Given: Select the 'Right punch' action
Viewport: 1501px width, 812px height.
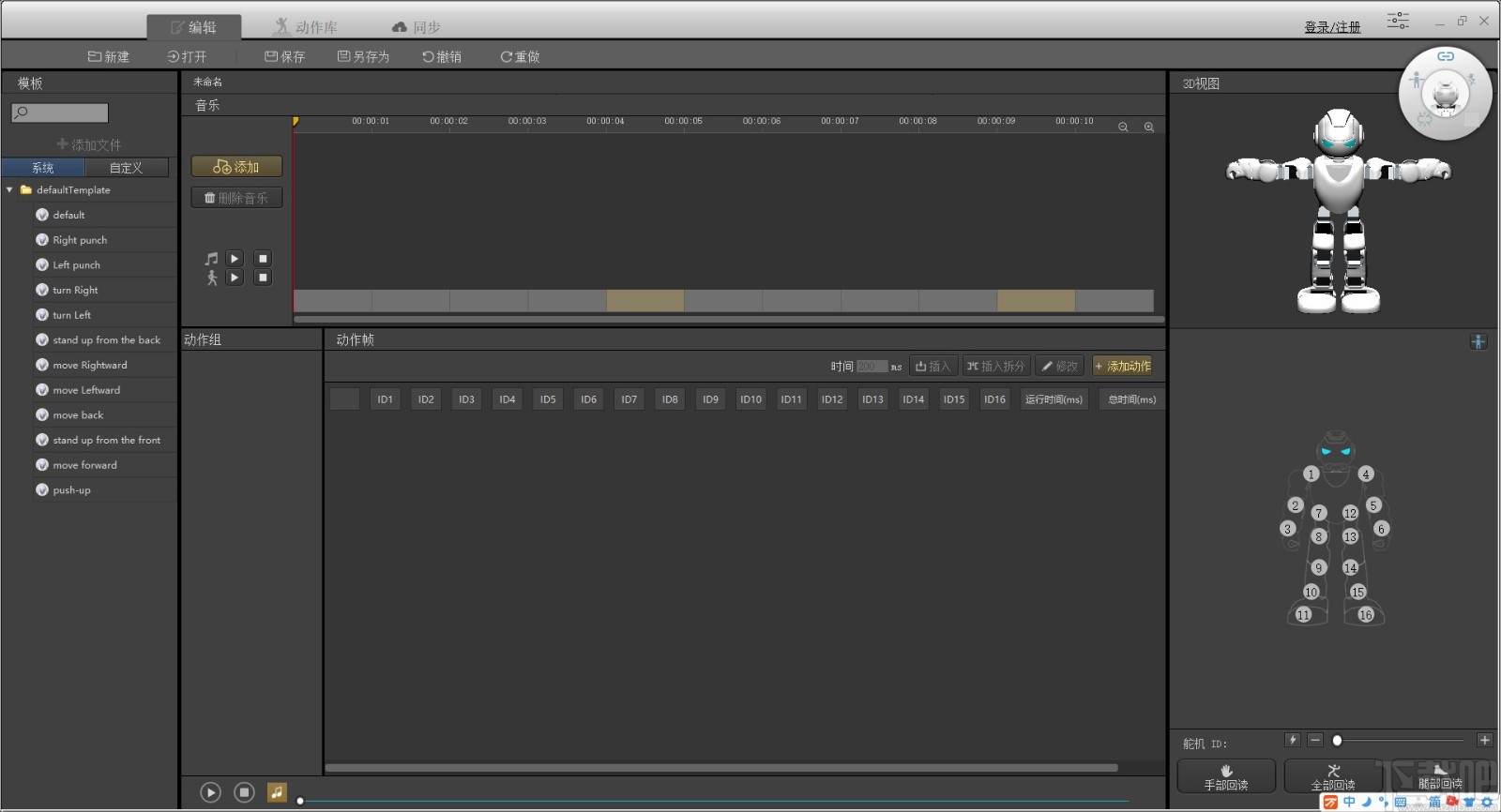Looking at the screenshot, I should [x=80, y=240].
